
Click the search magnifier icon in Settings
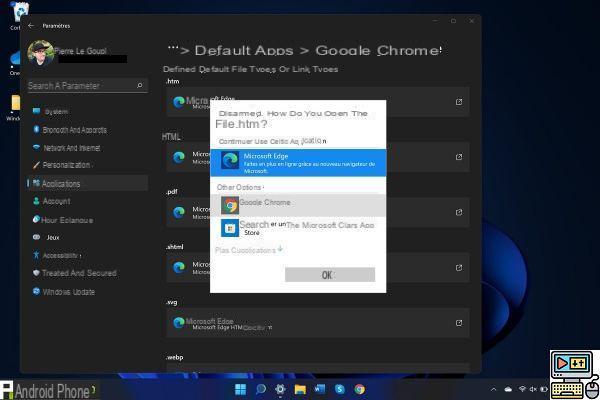140,85
